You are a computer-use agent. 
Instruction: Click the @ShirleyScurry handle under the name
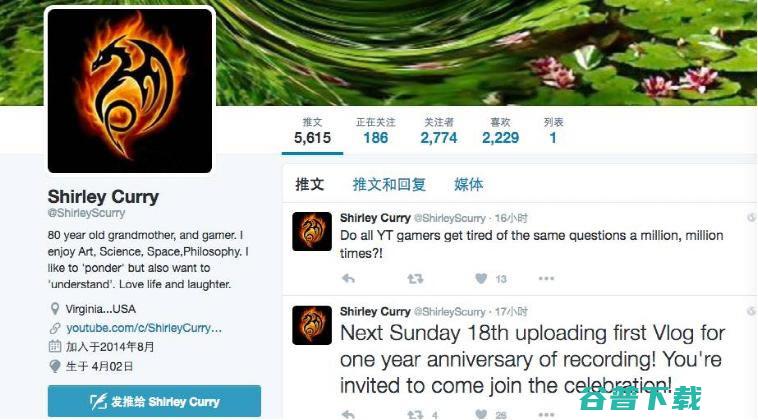87,213
